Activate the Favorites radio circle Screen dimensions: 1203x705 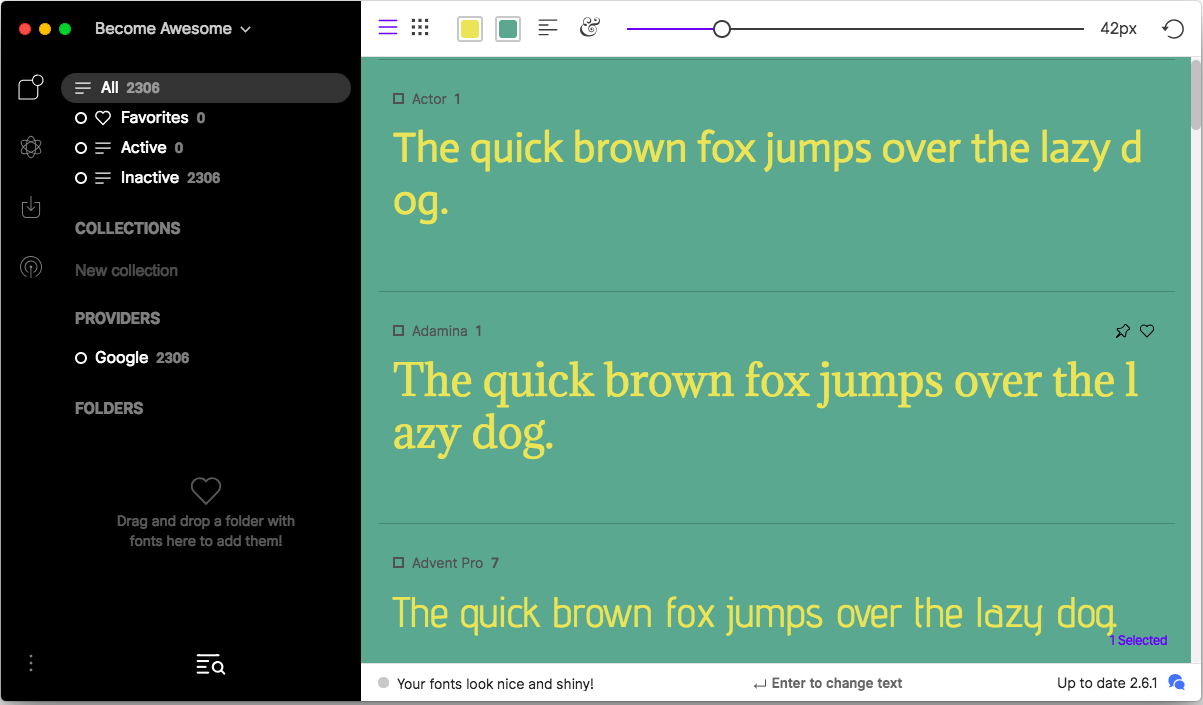point(81,118)
